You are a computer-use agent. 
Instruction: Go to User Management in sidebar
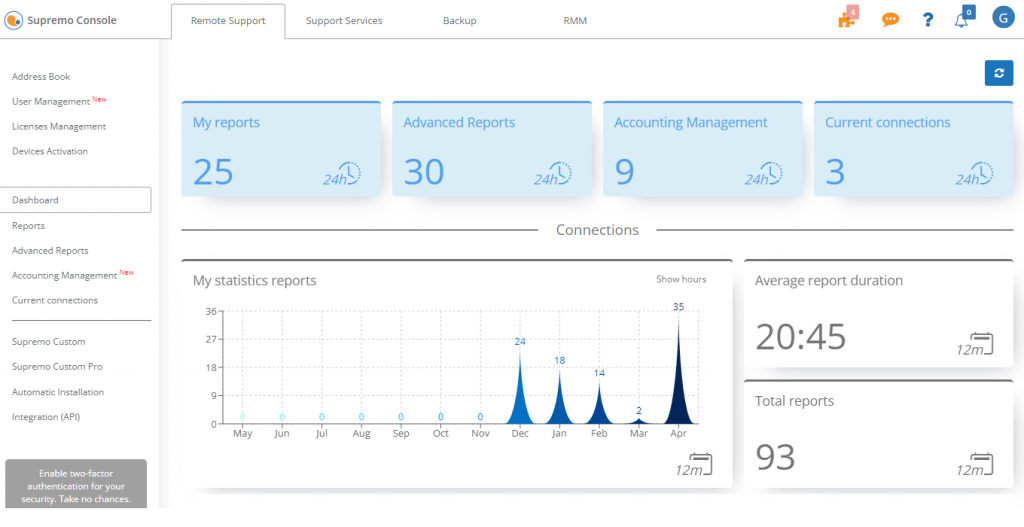[51, 102]
